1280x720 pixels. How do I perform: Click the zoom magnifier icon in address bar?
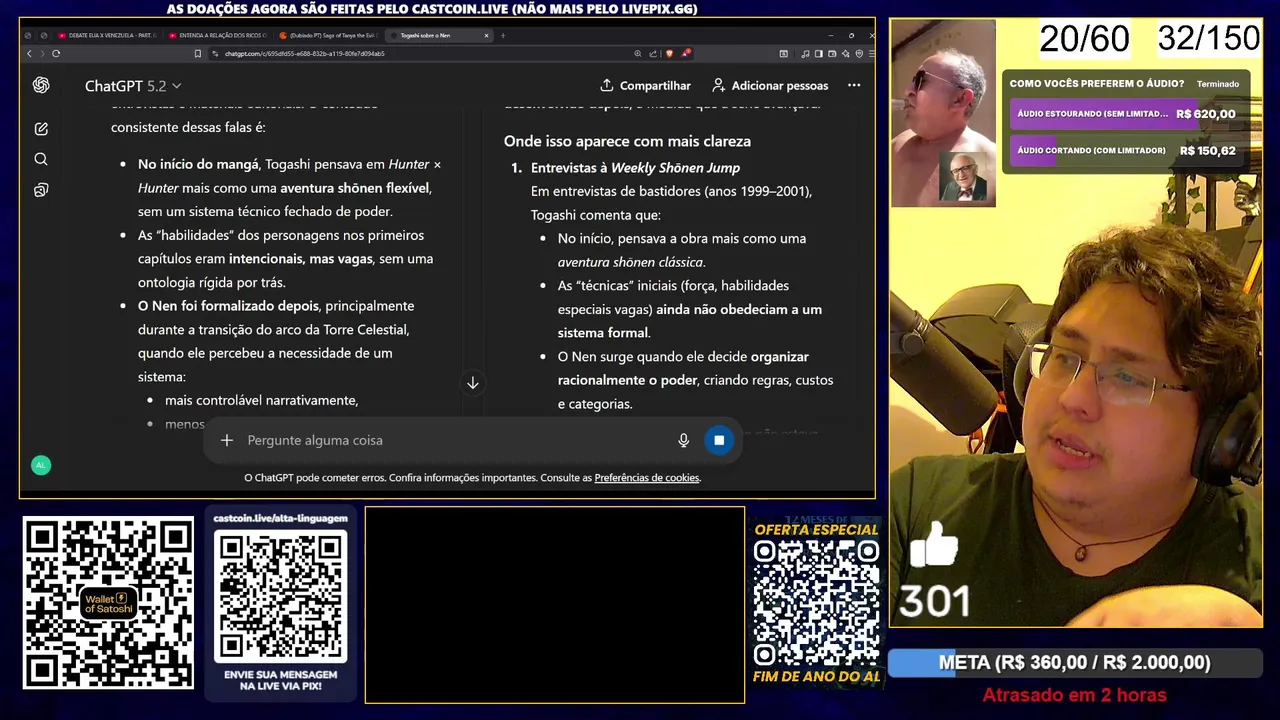click(638, 54)
